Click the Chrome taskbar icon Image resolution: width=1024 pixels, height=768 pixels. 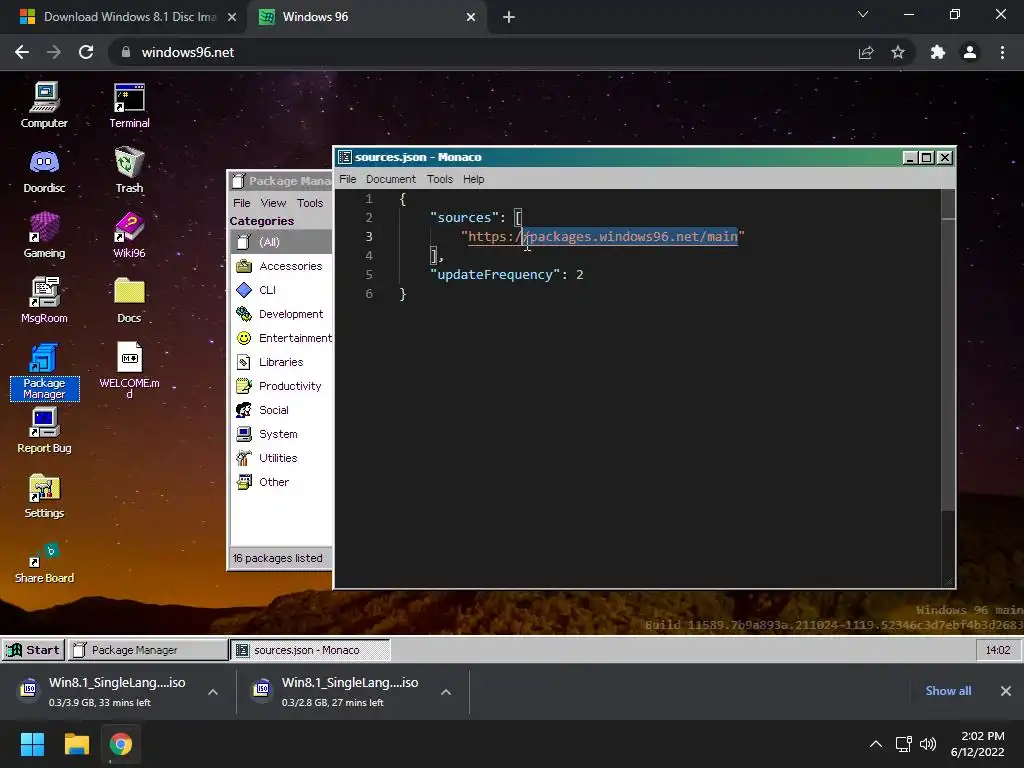click(121, 744)
